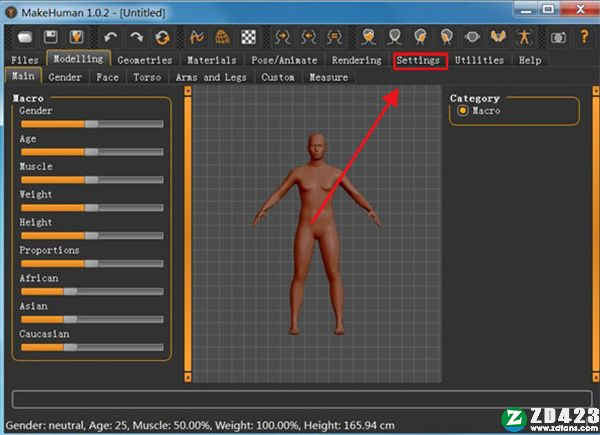Reset camera with full-body figure icon
This screenshot has width=600, height=435.
pos(524,37)
